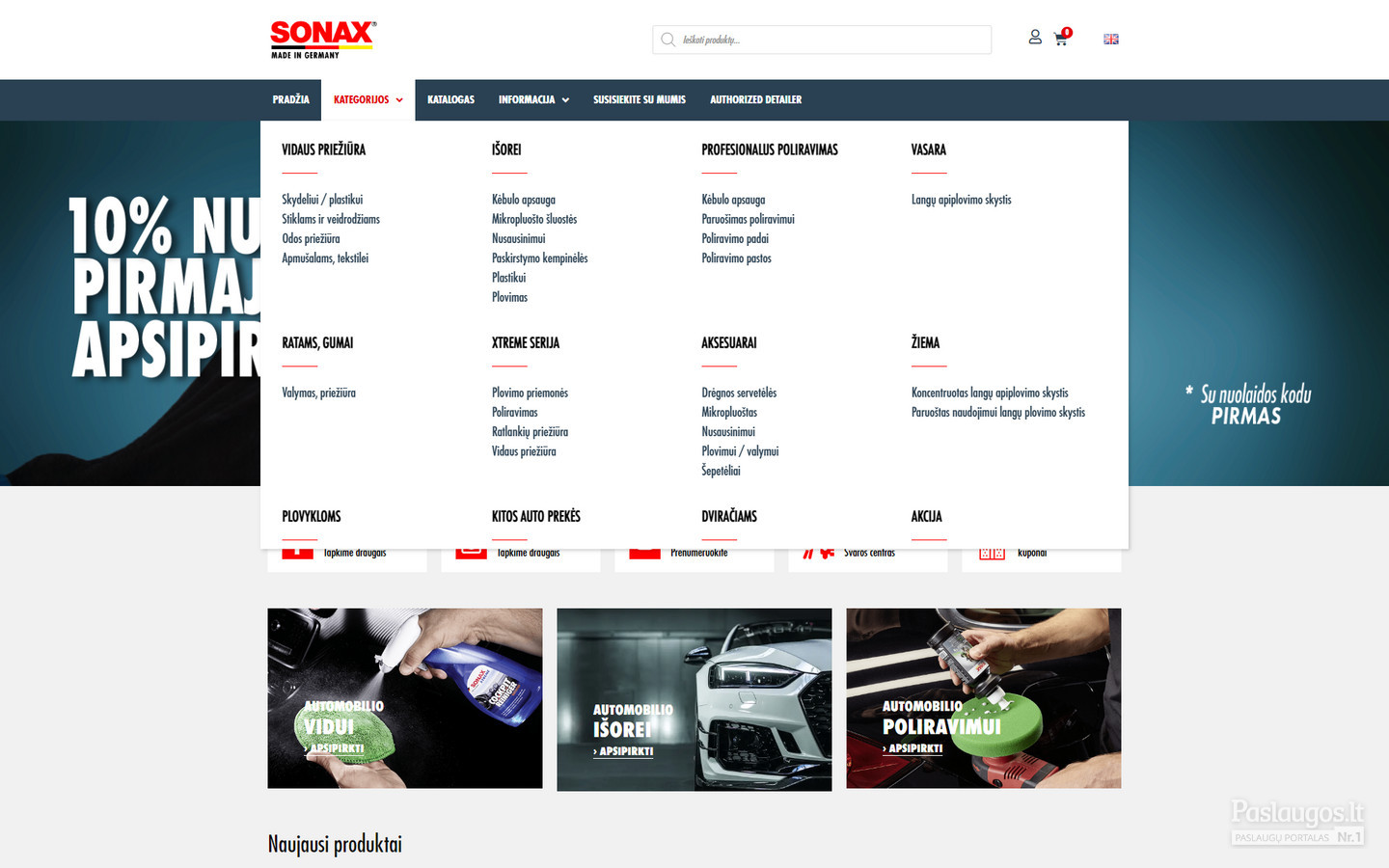The width and height of the screenshot is (1389, 868).
Task: Open the Pradžia menu item
Action: 290,99
